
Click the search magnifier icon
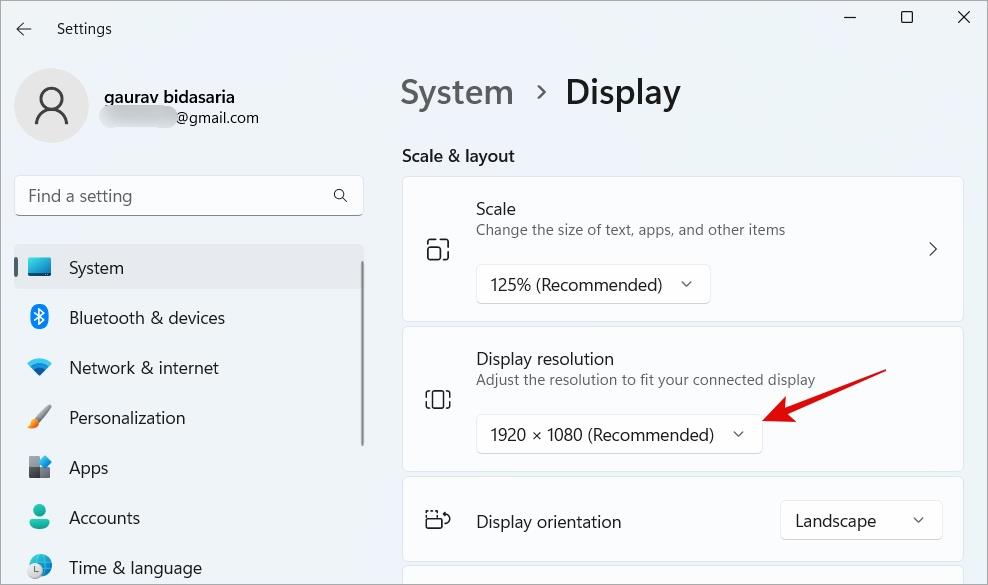pyautogui.click(x=340, y=195)
